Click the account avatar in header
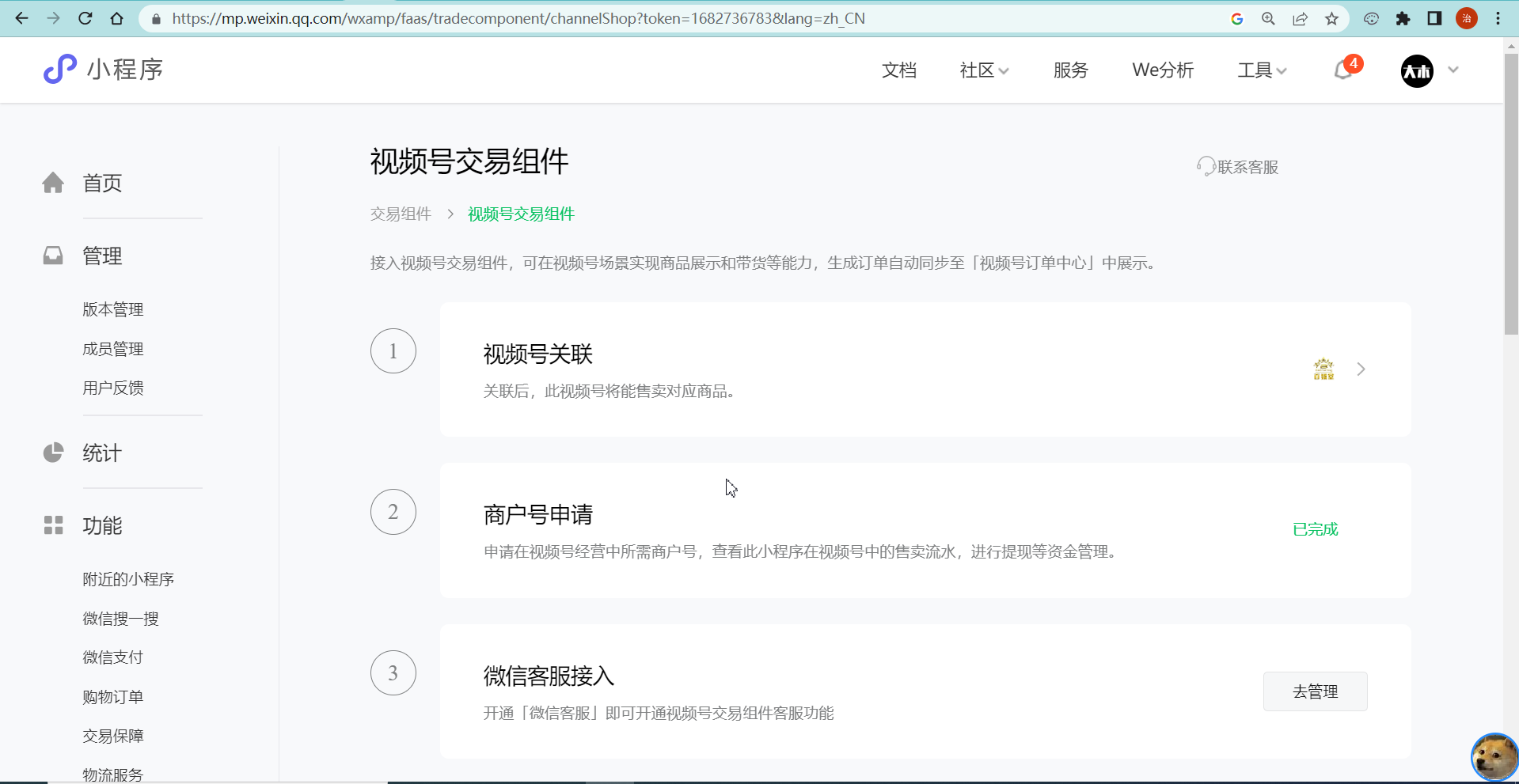 click(x=1417, y=70)
